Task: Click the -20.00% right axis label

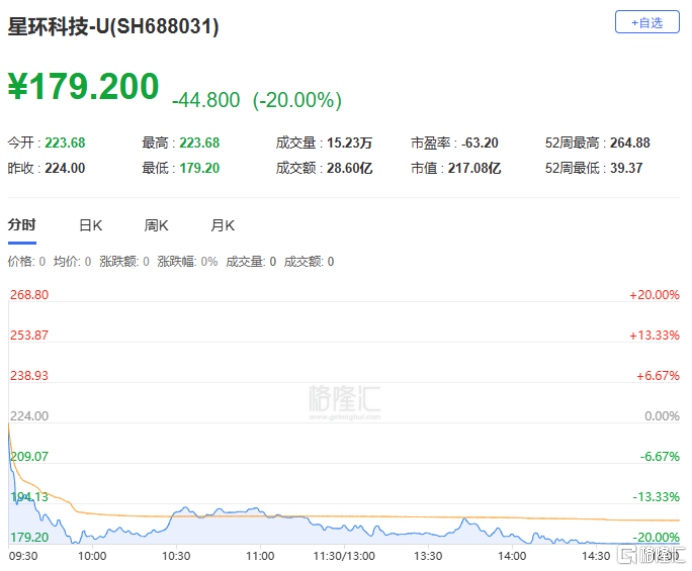Action: [656, 537]
